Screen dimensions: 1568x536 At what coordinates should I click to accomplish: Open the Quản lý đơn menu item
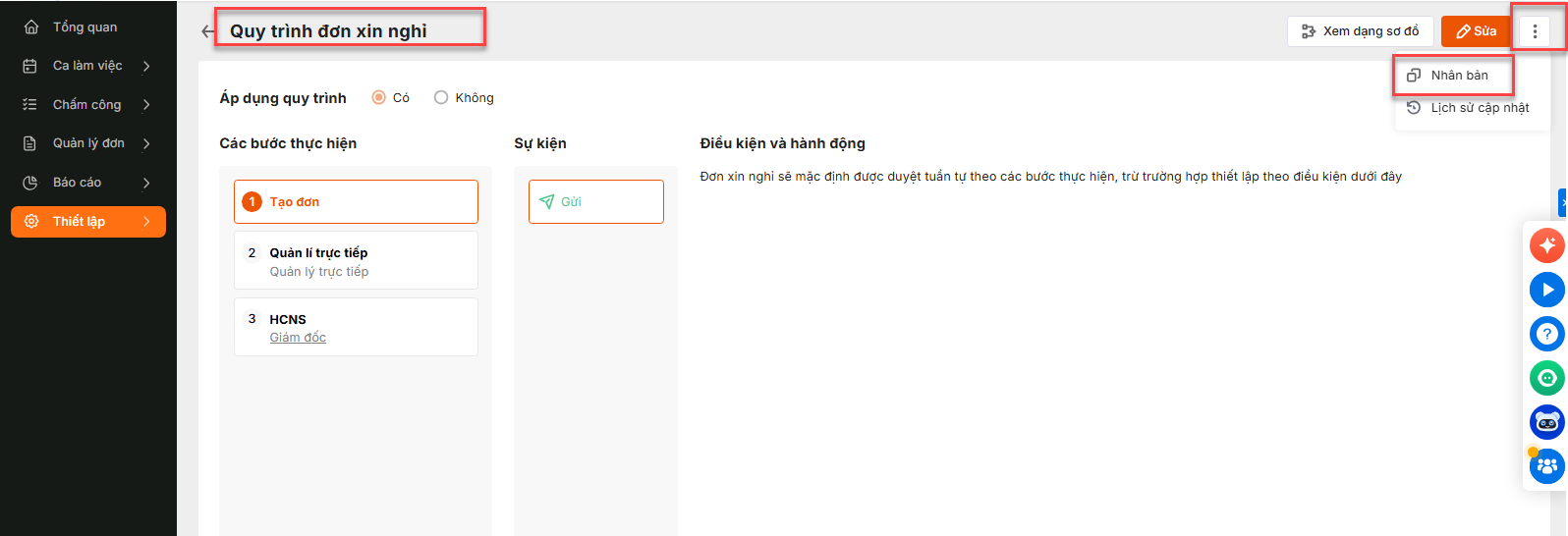pos(88,143)
